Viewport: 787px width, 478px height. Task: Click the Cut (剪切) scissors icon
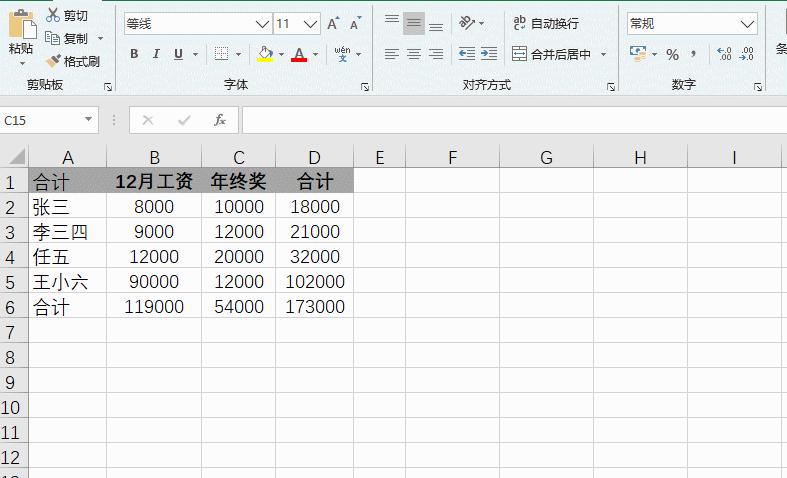[52, 15]
